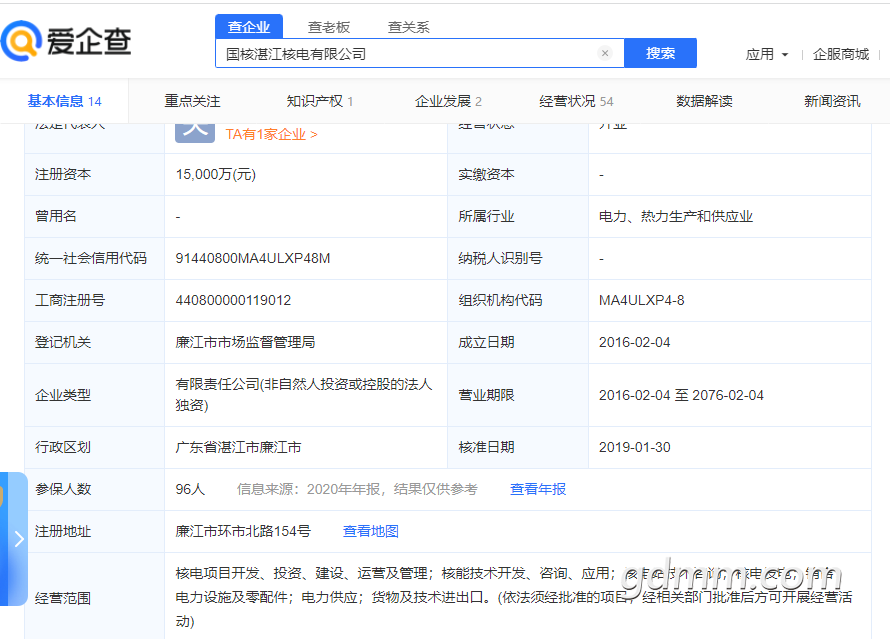Clear the search box with the X icon
Viewport: 890px width, 639px height.
click(605, 53)
